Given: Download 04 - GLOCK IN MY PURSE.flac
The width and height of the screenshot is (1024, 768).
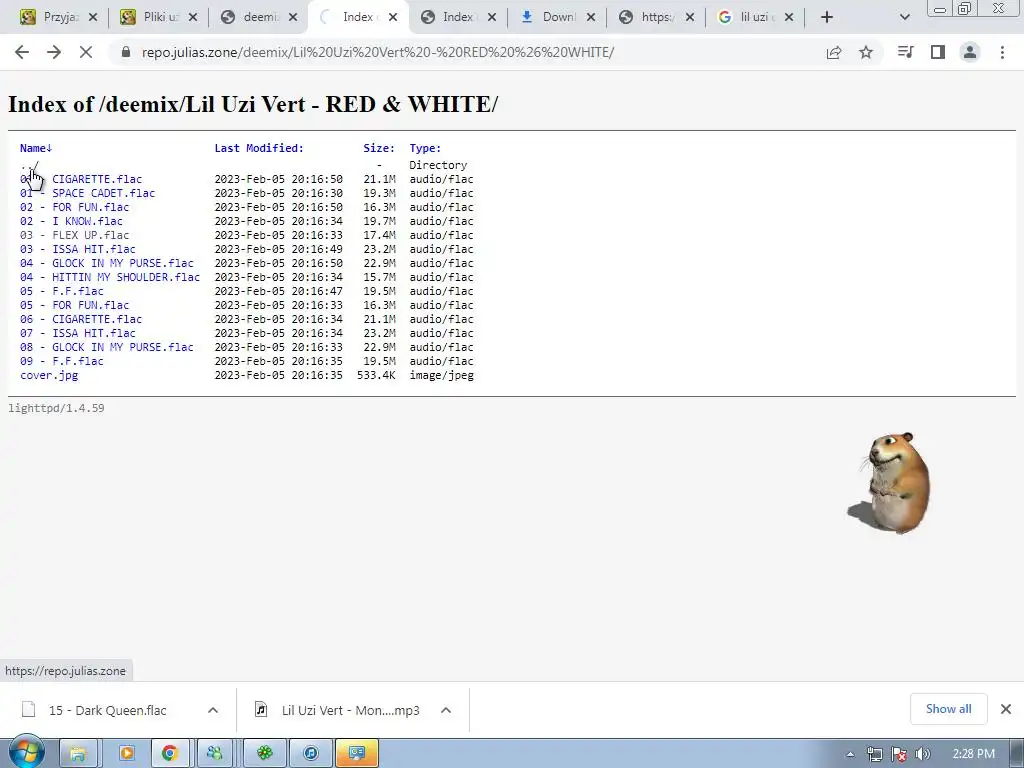Looking at the screenshot, I should click(106, 263).
